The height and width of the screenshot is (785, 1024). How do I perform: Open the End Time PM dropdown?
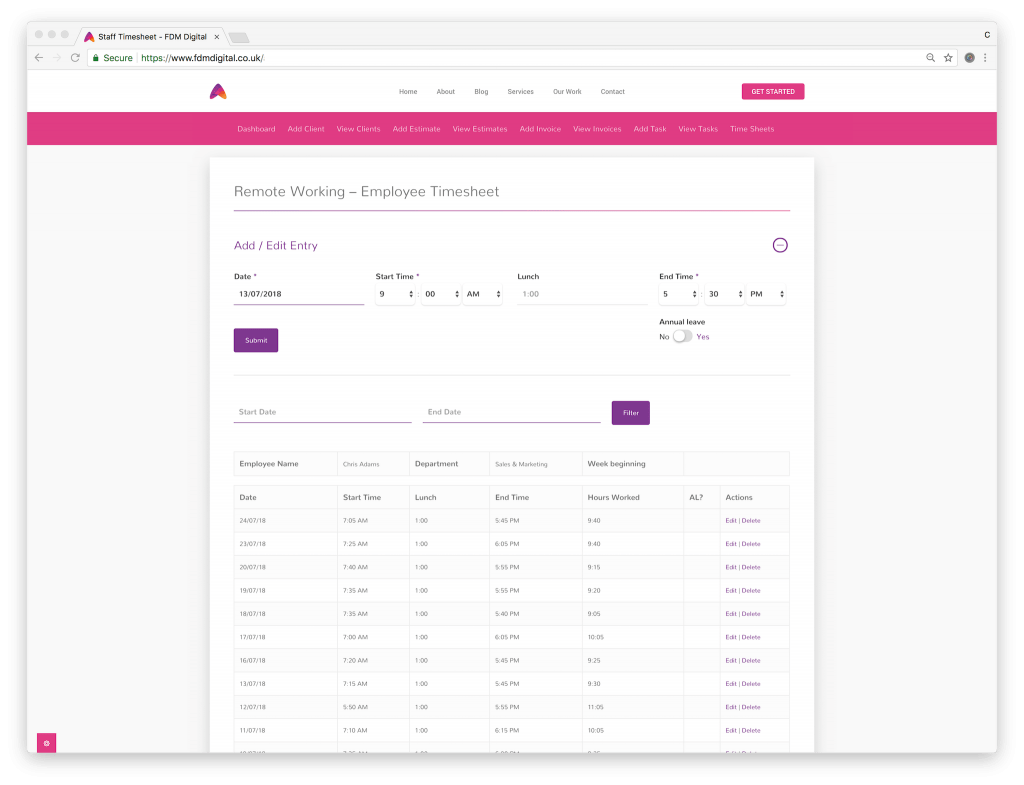coord(764,294)
